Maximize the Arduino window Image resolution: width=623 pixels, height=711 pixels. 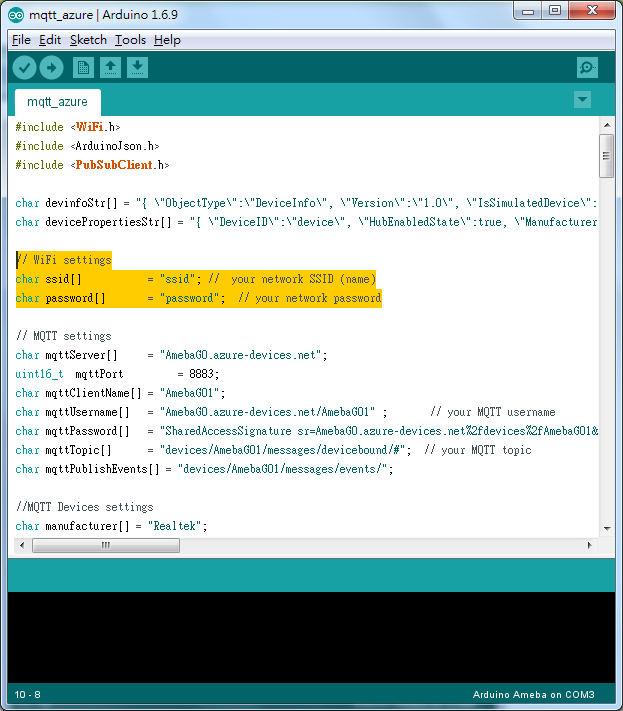tap(555, 11)
